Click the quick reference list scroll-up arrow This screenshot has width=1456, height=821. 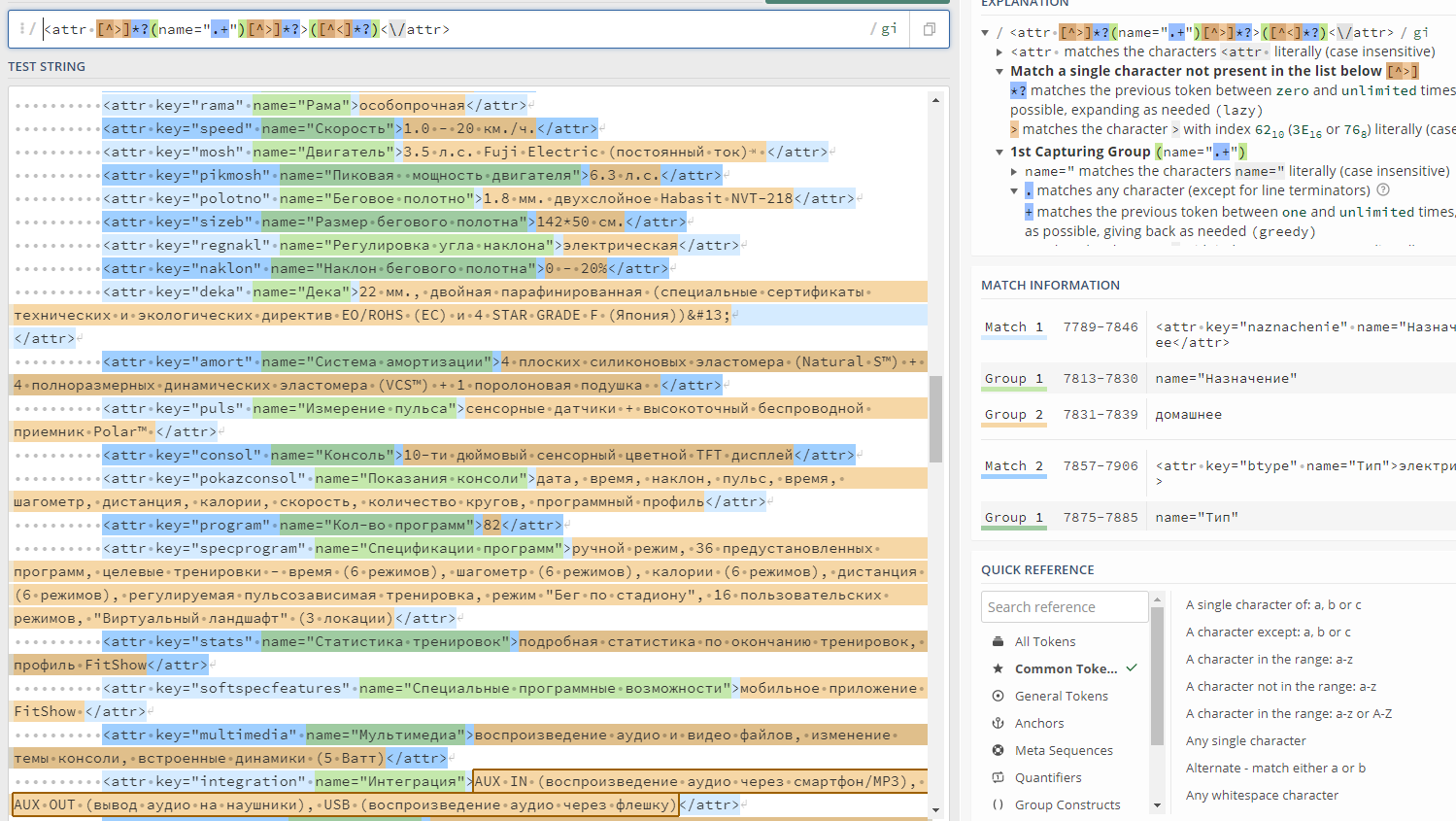1157,599
